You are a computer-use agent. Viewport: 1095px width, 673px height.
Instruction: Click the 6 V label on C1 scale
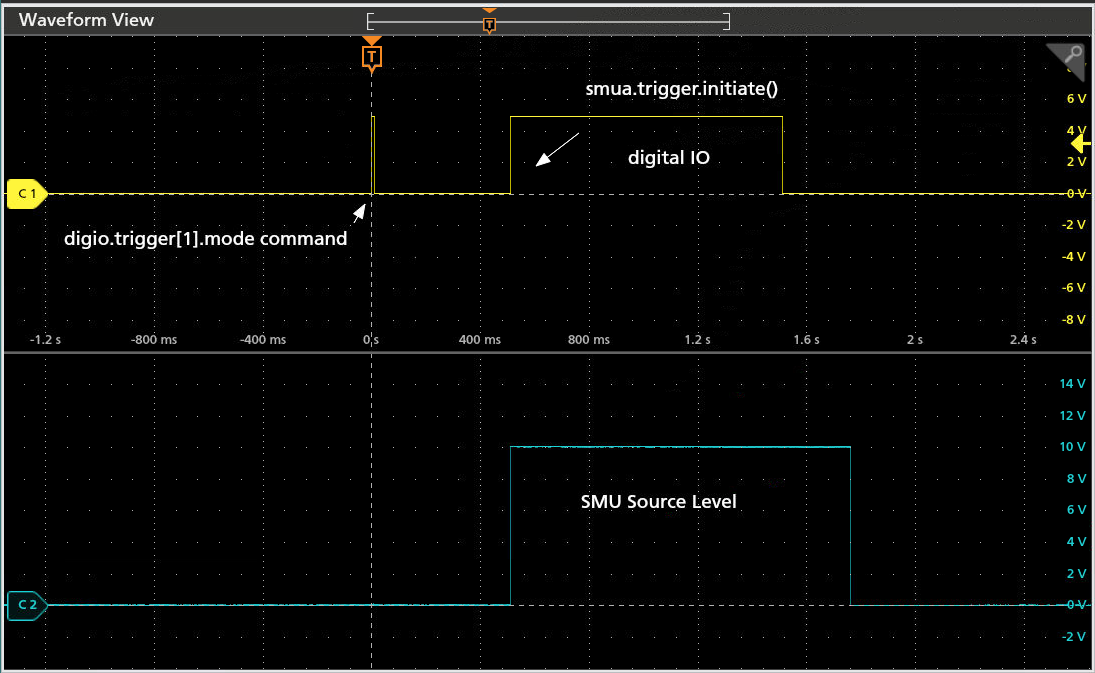(1076, 98)
